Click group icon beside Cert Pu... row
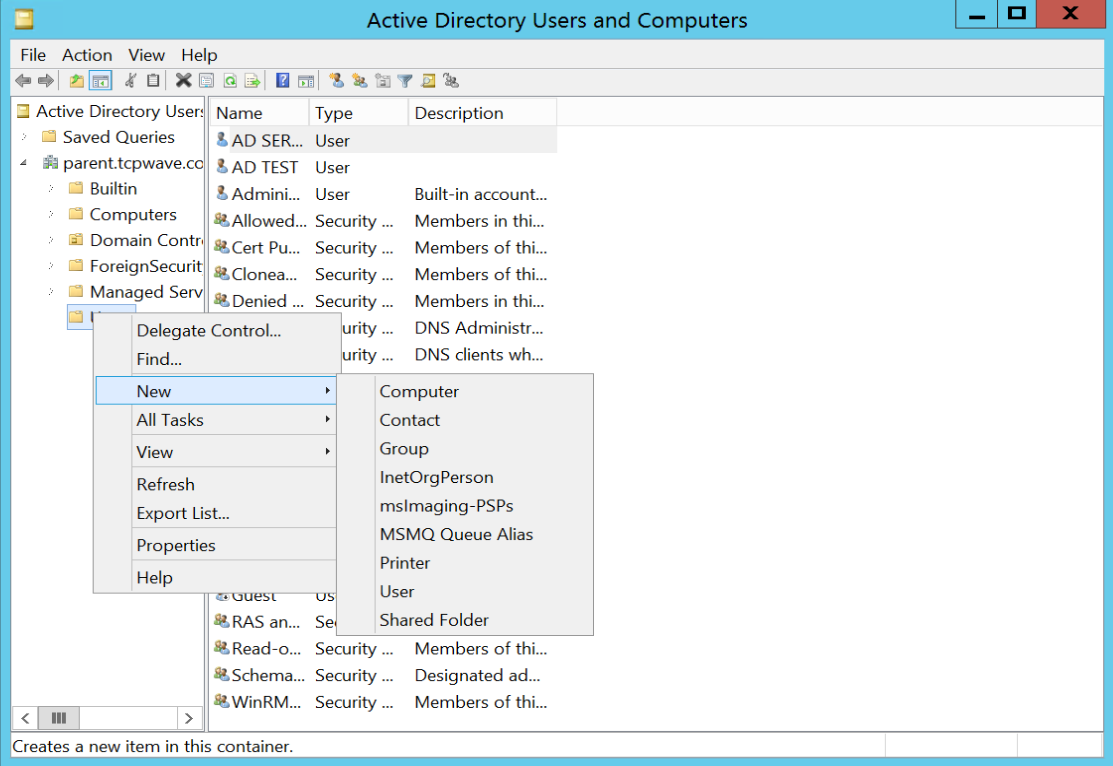This screenshot has width=1113, height=766. coord(221,247)
